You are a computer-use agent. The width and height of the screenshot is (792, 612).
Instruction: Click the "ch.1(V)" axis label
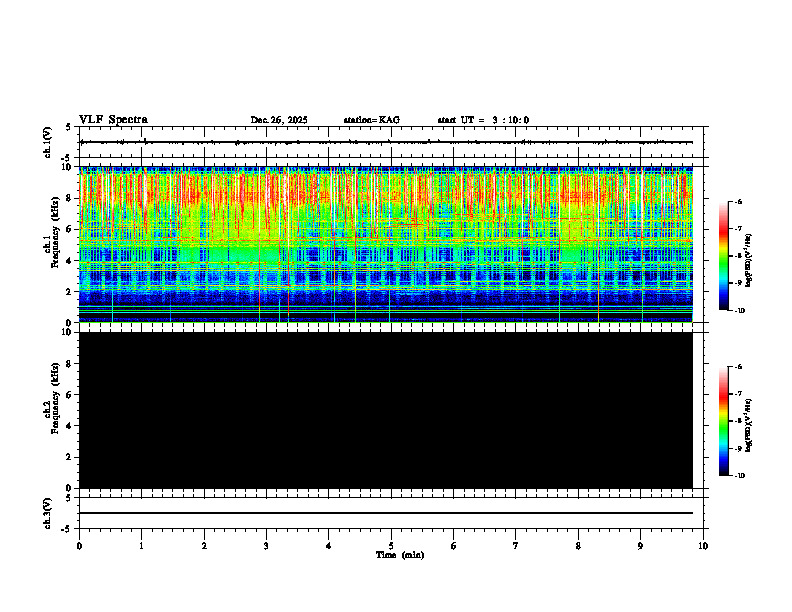point(48,142)
